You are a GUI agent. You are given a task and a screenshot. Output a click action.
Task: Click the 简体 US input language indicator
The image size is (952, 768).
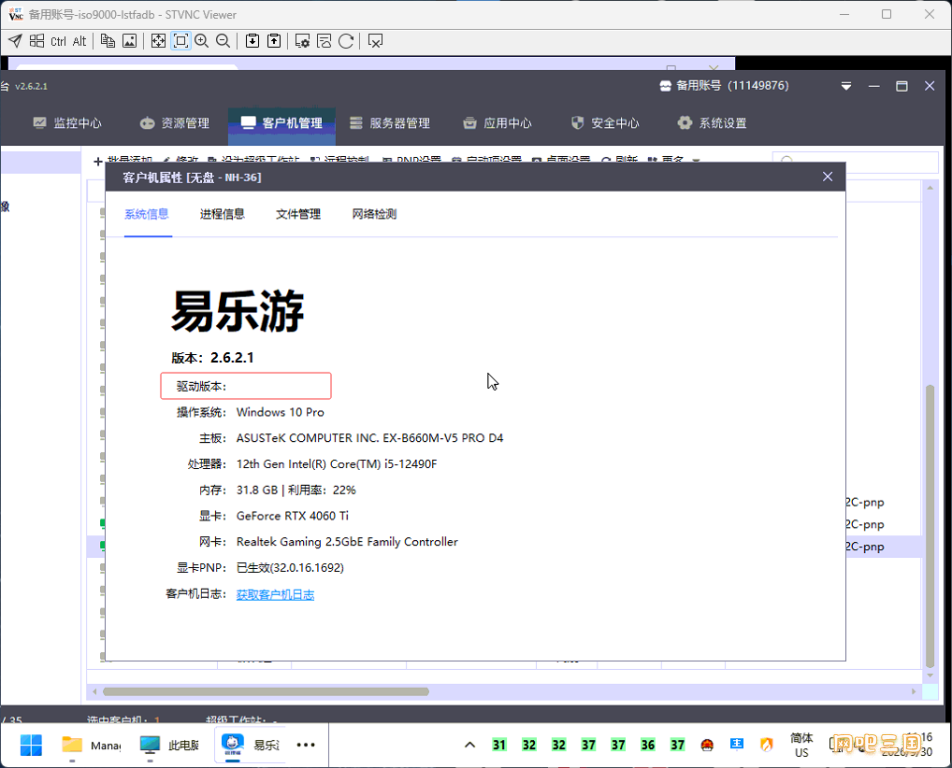pyautogui.click(x=801, y=745)
